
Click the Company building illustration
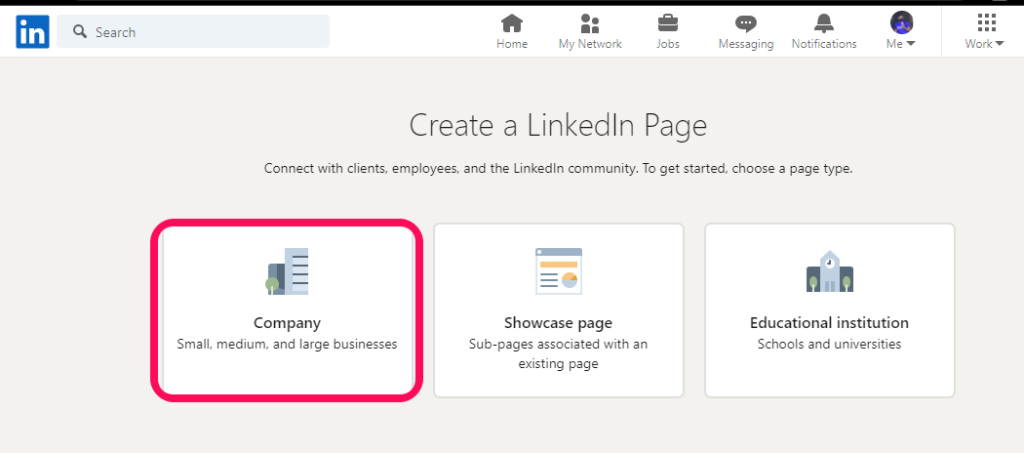287,272
